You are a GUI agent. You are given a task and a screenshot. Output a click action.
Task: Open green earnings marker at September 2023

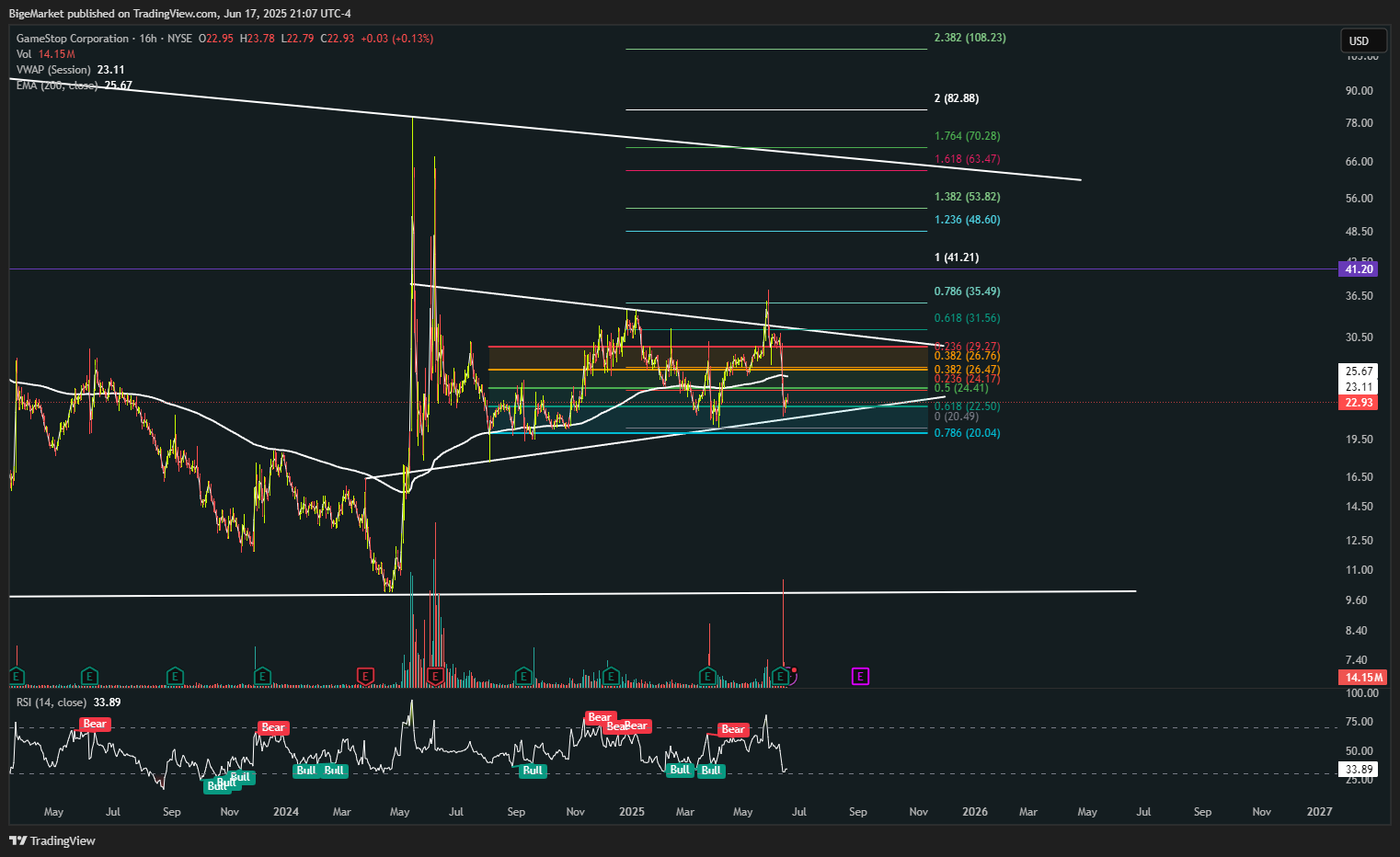coord(175,677)
